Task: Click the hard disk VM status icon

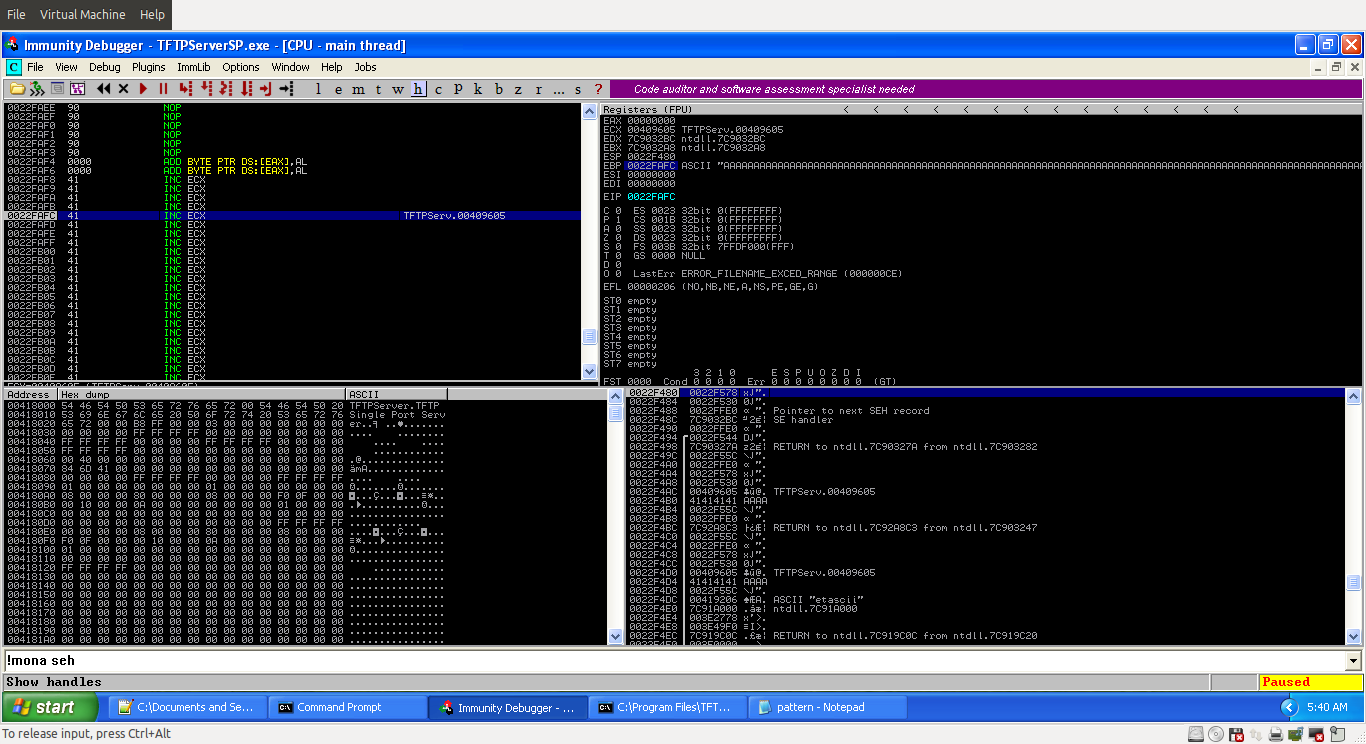Action: (x=1196, y=734)
